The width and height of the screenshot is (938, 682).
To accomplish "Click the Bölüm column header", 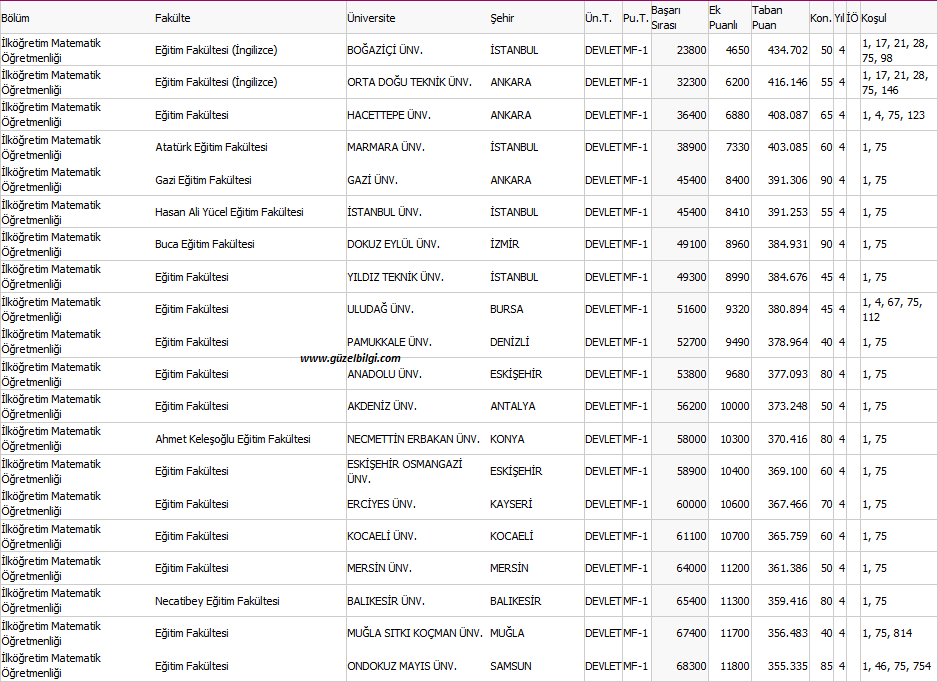I will point(15,18).
